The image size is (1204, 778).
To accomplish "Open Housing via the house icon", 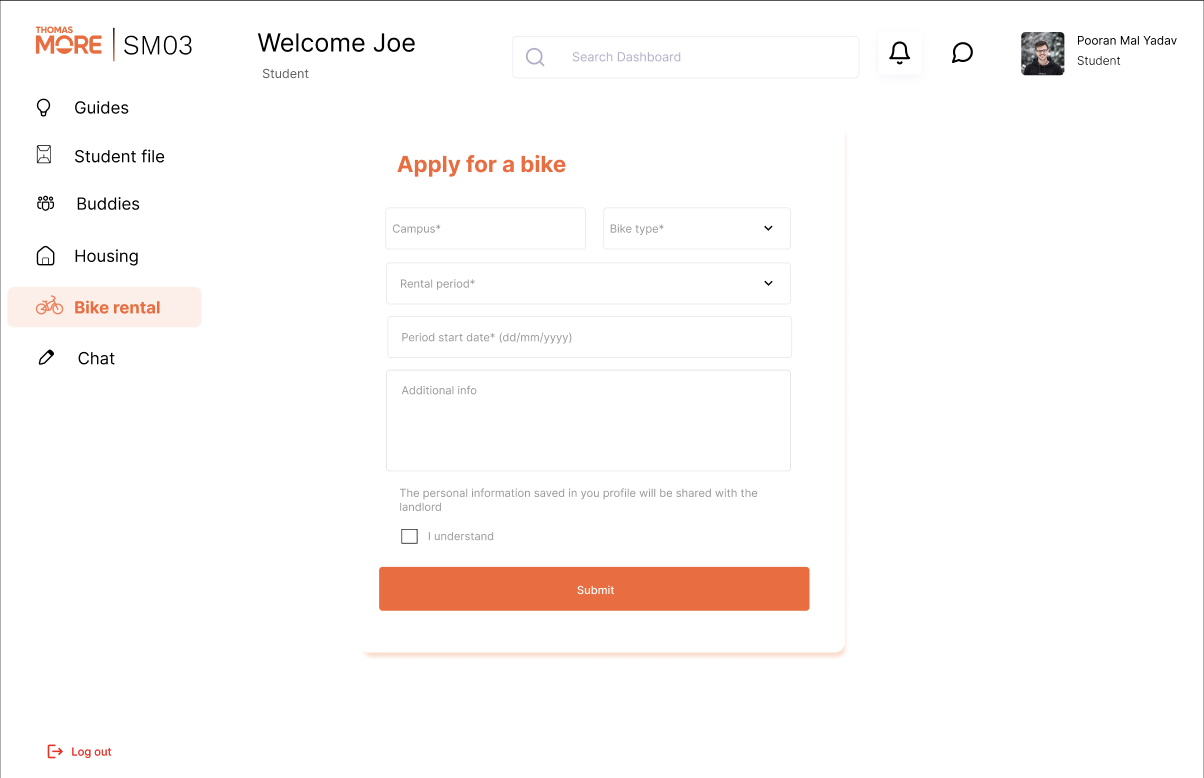I will click(x=45, y=255).
